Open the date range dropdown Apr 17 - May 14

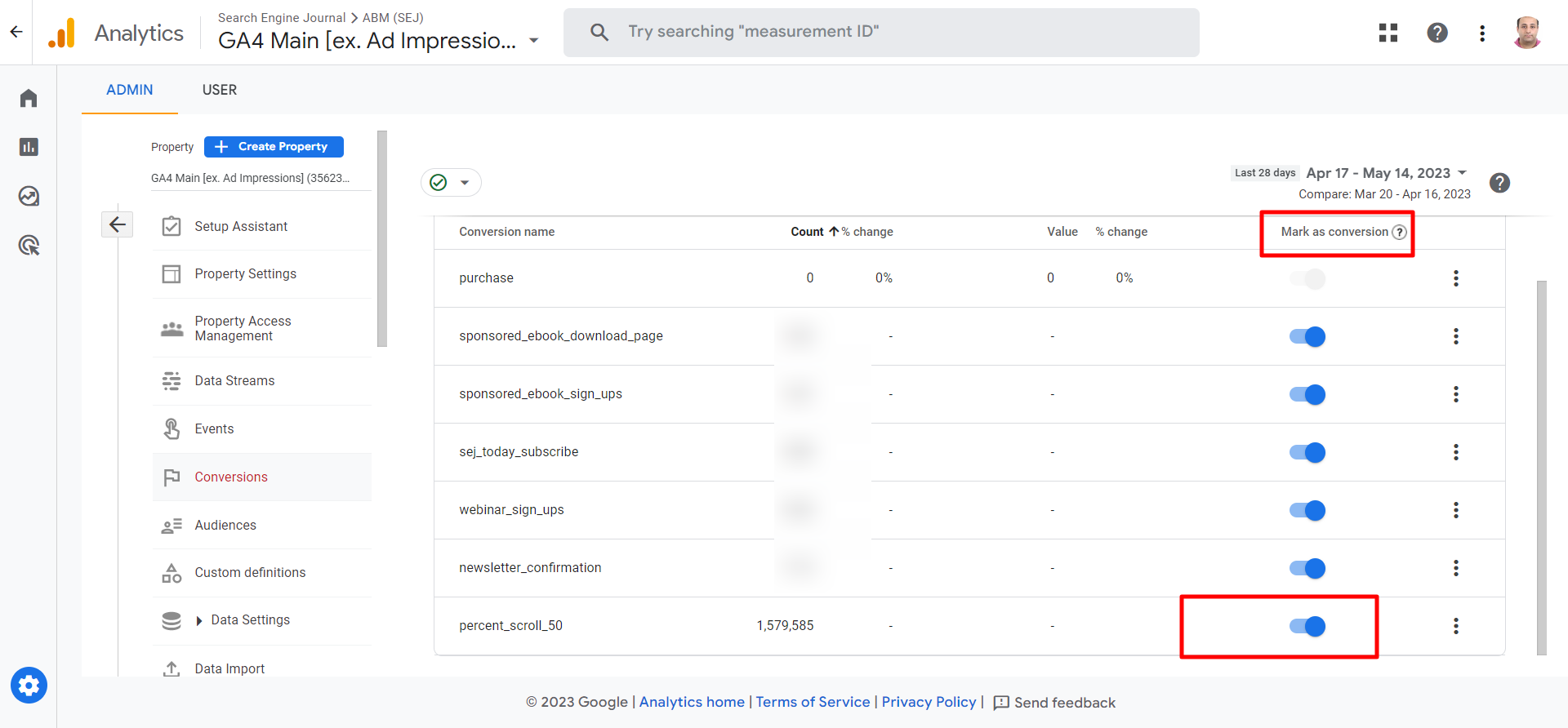click(1387, 173)
